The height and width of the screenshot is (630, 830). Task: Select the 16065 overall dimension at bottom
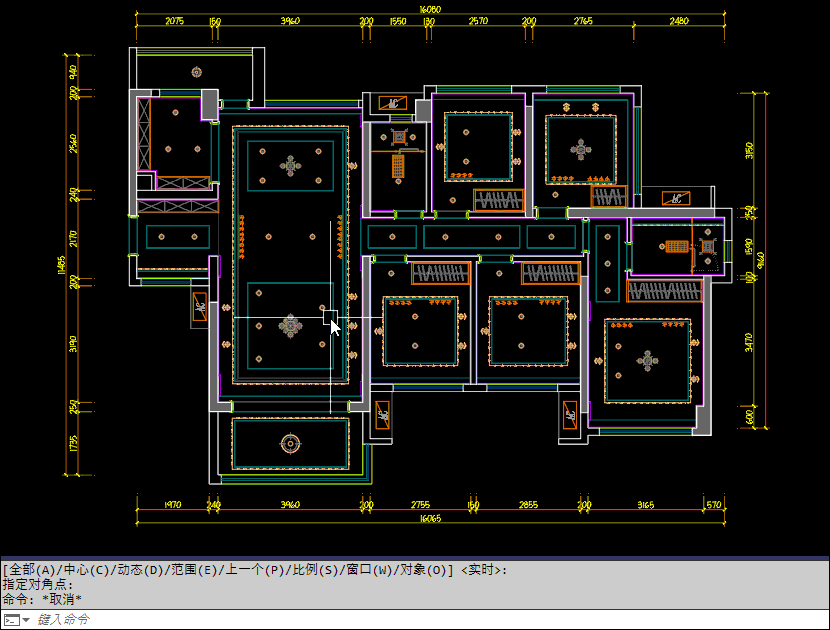429,519
